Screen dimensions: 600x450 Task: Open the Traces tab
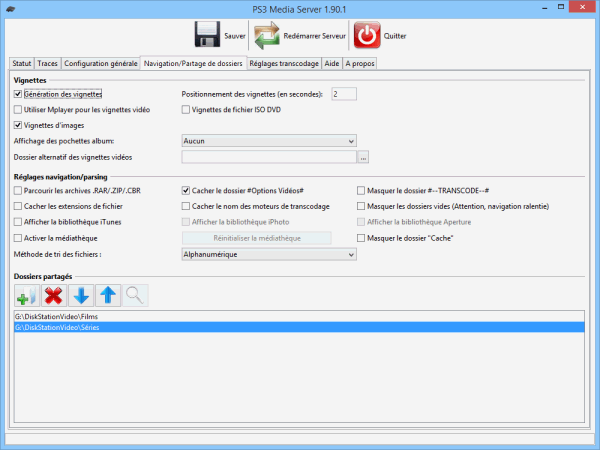click(48, 63)
